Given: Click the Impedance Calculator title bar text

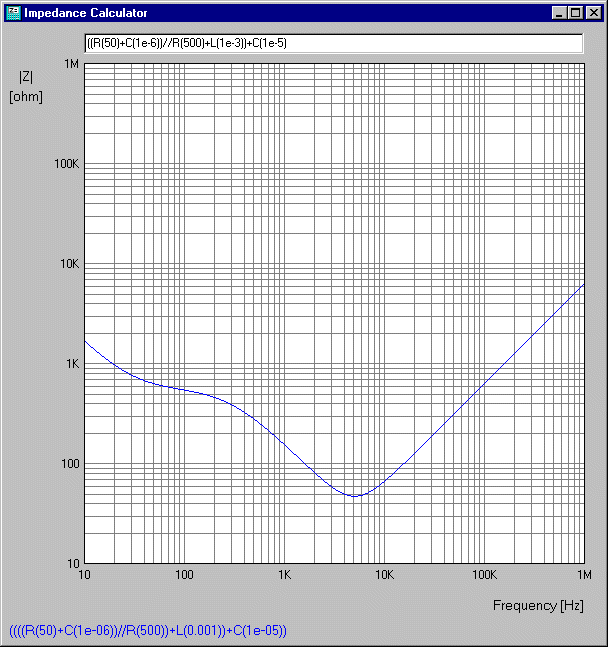Looking at the screenshot, I should [x=86, y=13].
